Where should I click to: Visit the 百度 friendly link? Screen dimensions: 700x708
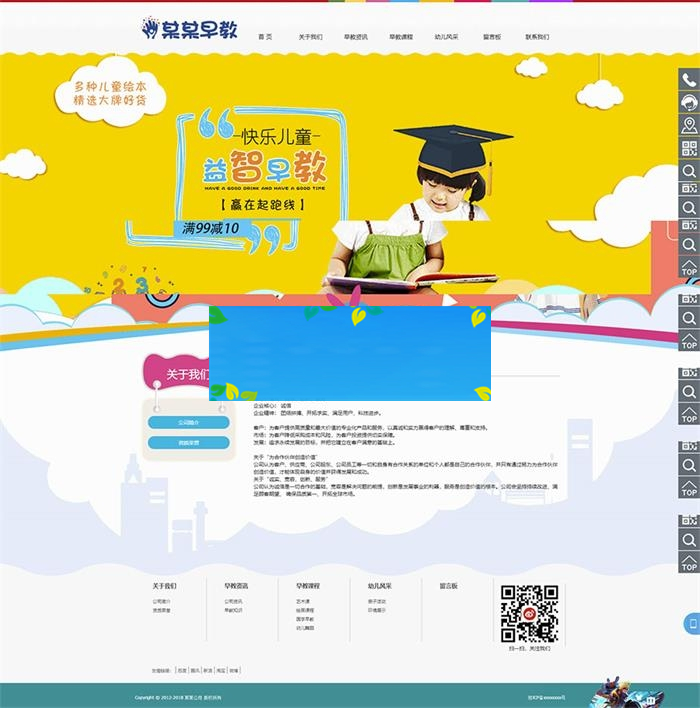pos(182,671)
